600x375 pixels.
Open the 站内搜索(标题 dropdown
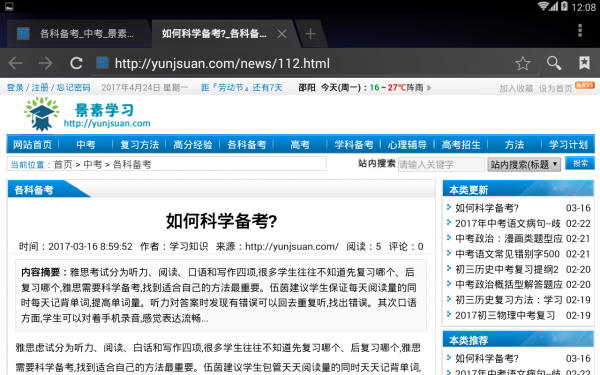(x=524, y=165)
